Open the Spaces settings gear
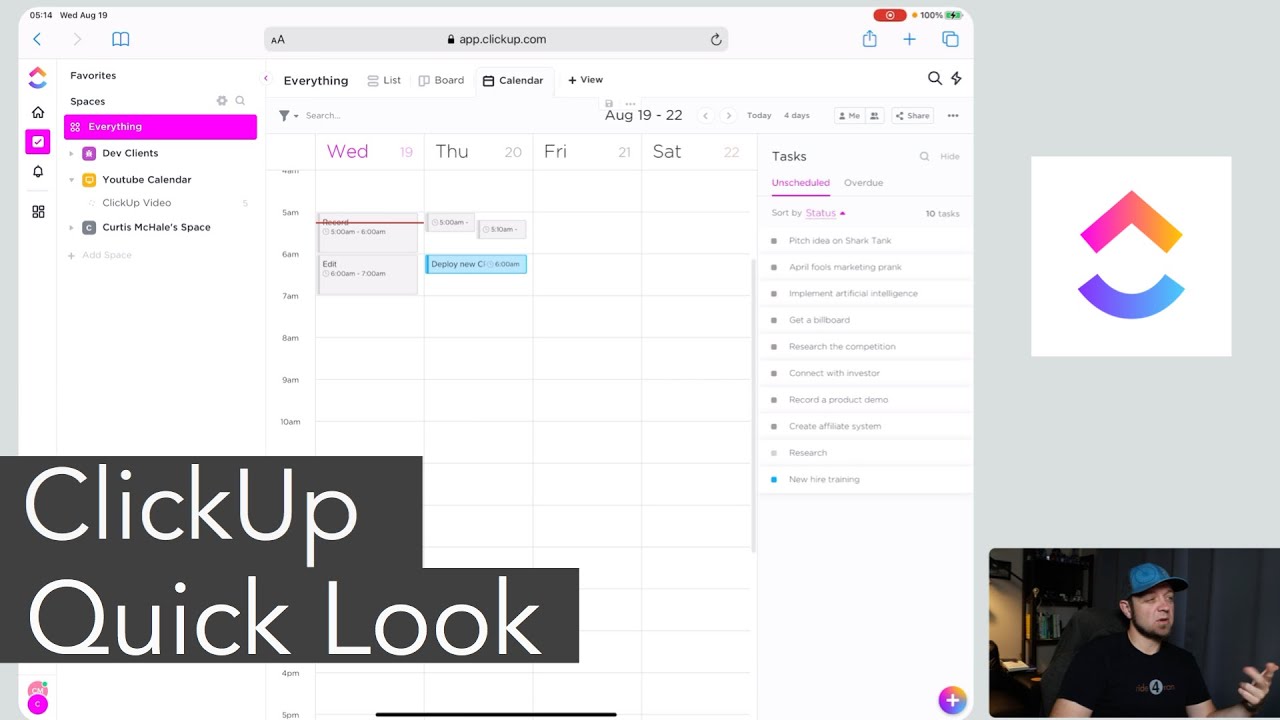The image size is (1280, 720). pyautogui.click(x=221, y=101)
